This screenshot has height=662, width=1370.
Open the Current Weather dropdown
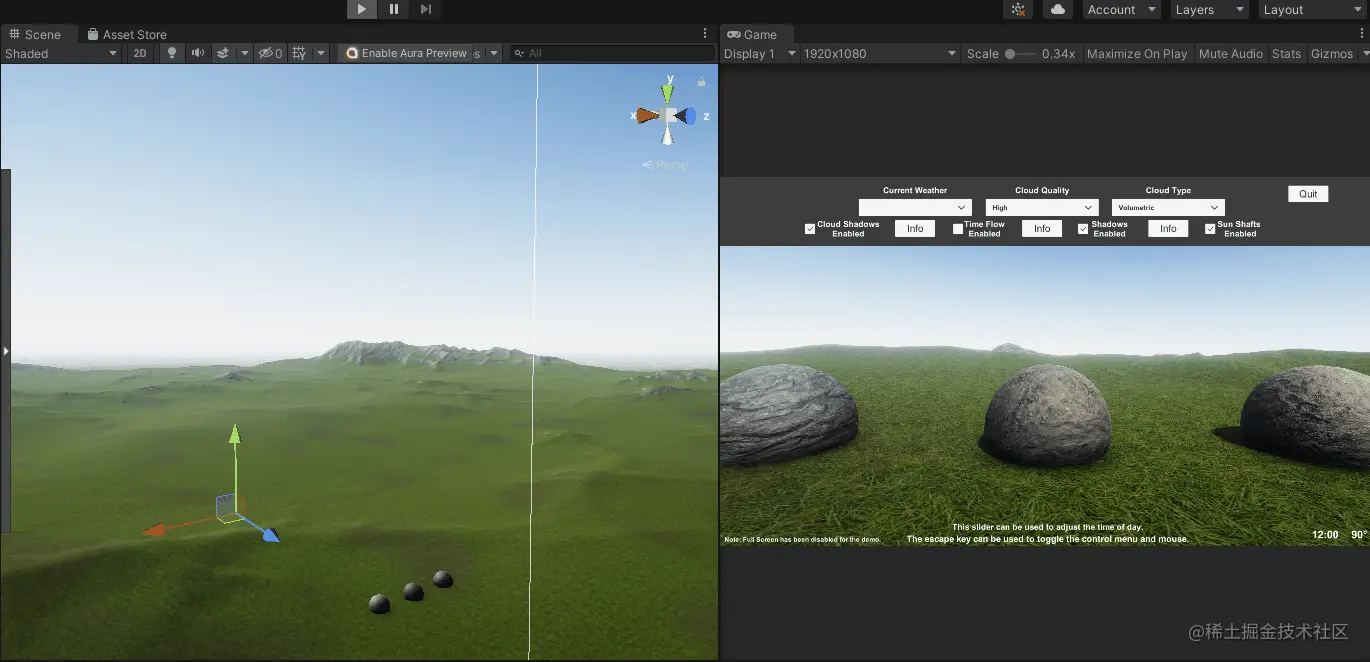click(x=915, y=207)
